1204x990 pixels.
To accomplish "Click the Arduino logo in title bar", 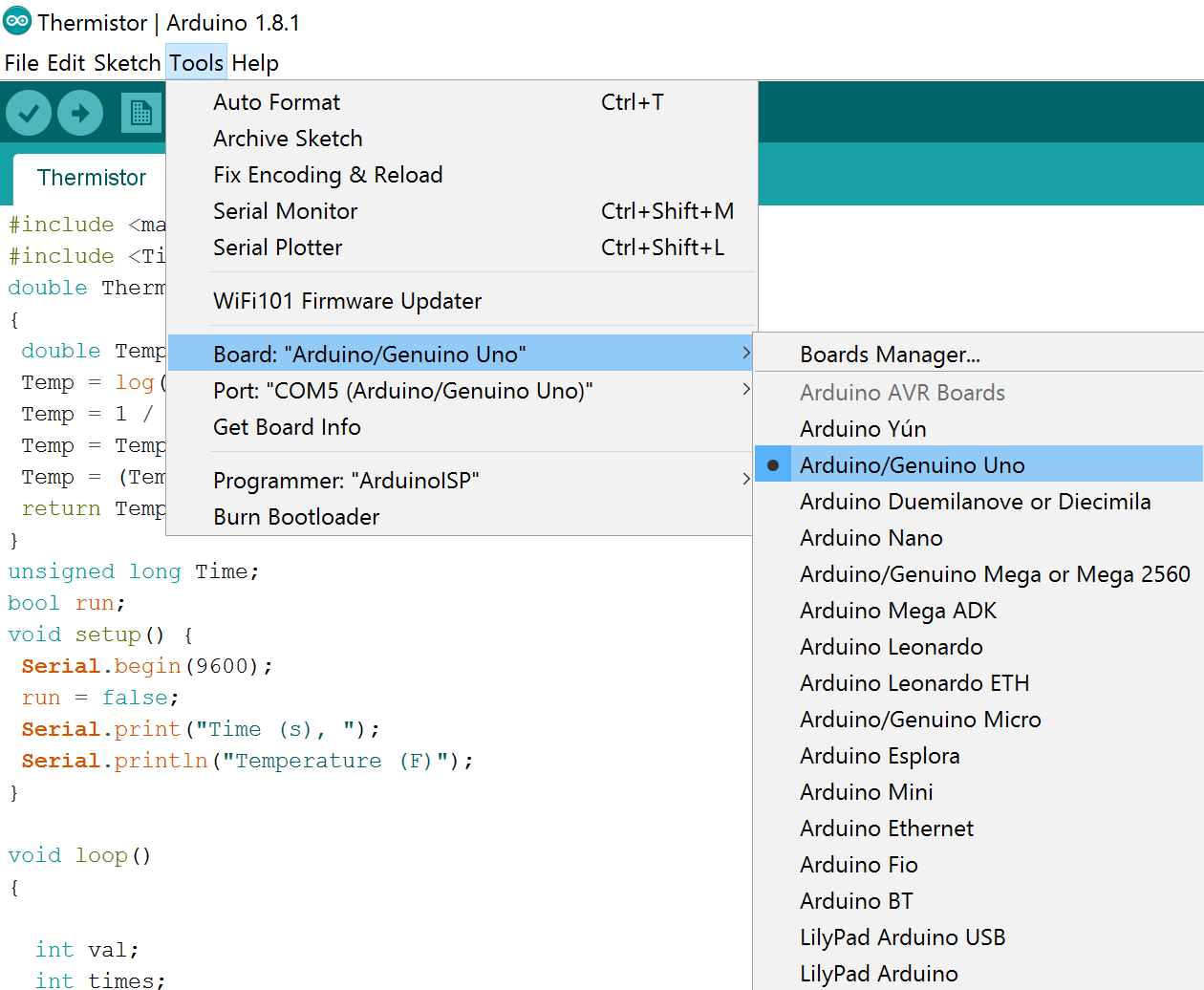I will 17,20.
